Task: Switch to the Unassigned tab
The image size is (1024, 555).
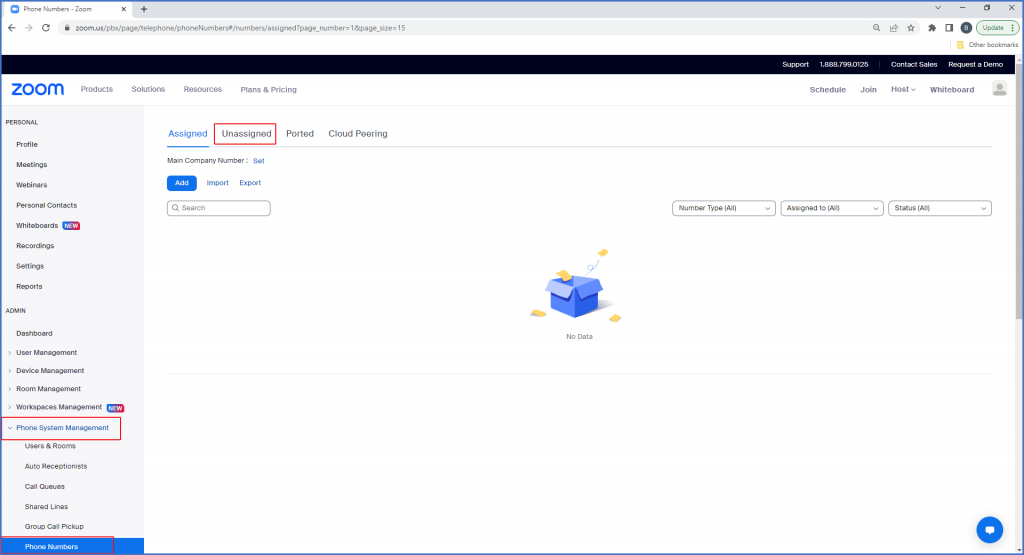Action: (246, 133)
